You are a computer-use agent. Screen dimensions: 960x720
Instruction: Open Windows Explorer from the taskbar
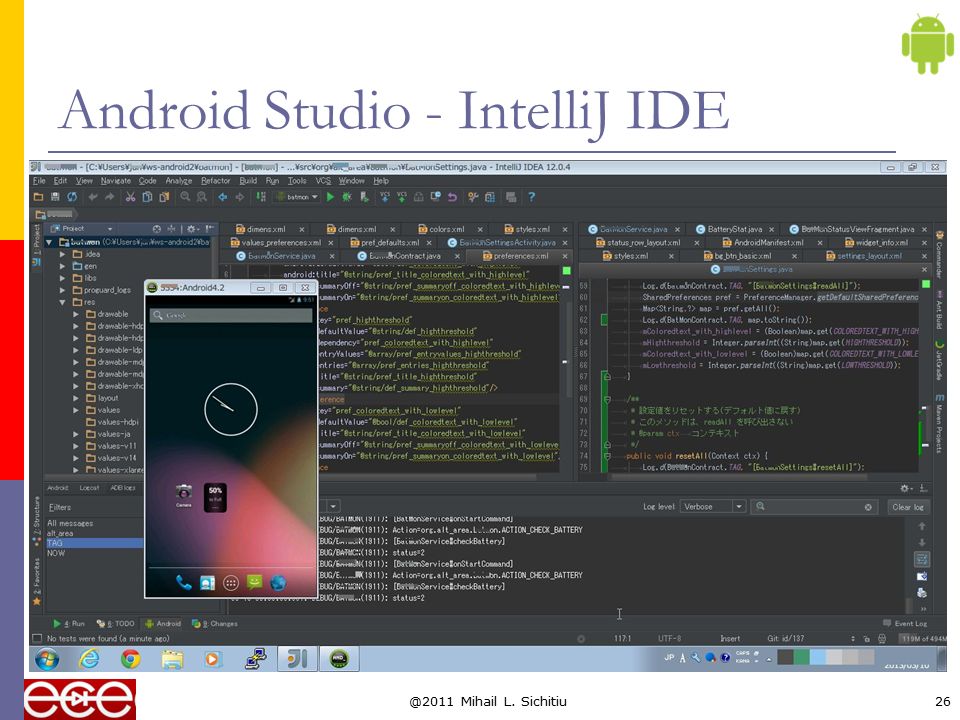click(x=172, y=659)
